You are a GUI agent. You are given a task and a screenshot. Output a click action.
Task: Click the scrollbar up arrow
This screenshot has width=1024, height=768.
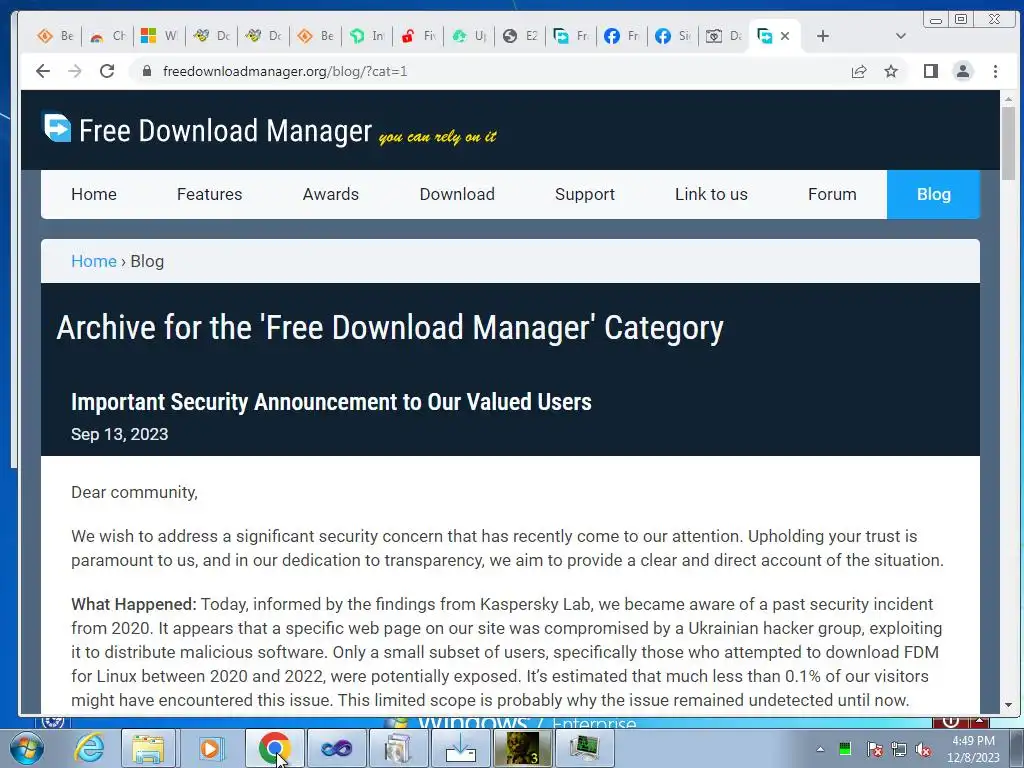1008,99
